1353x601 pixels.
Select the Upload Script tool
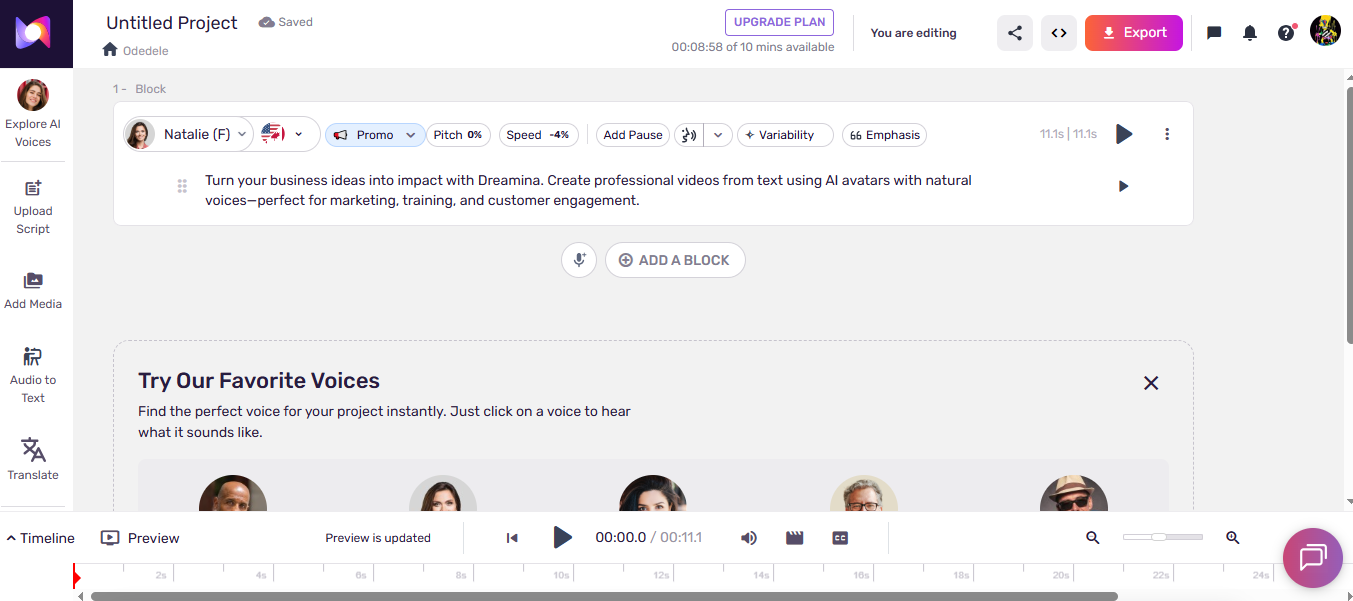pos(33,204)
